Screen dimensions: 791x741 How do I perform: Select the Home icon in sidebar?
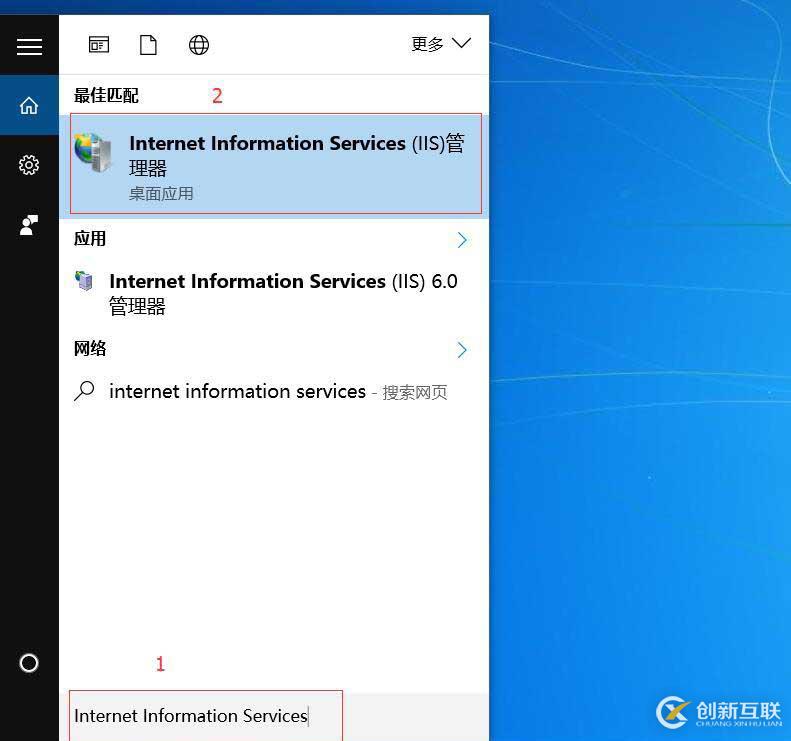coord(29,105)
